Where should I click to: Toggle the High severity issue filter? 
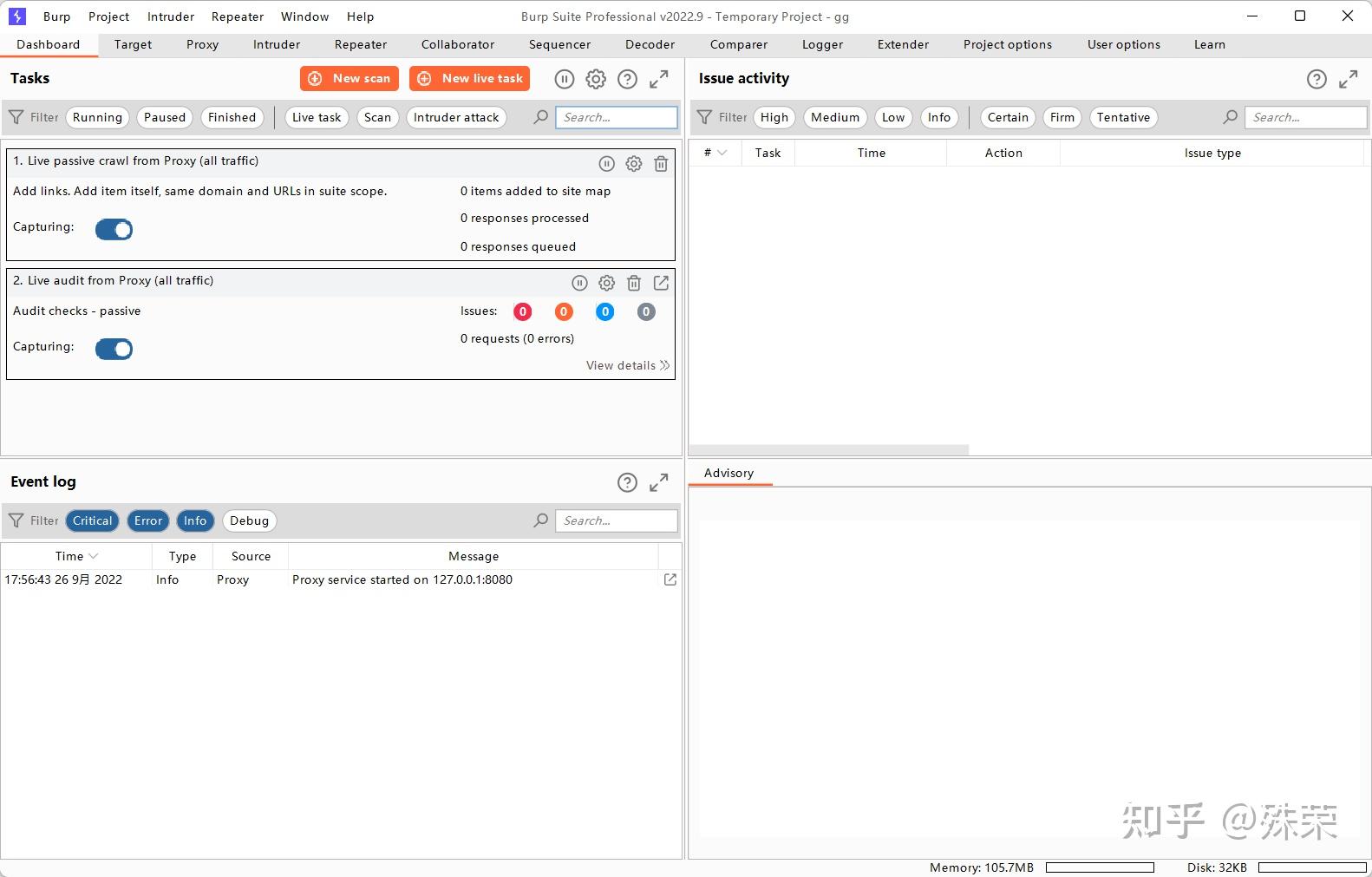[774, 117]
